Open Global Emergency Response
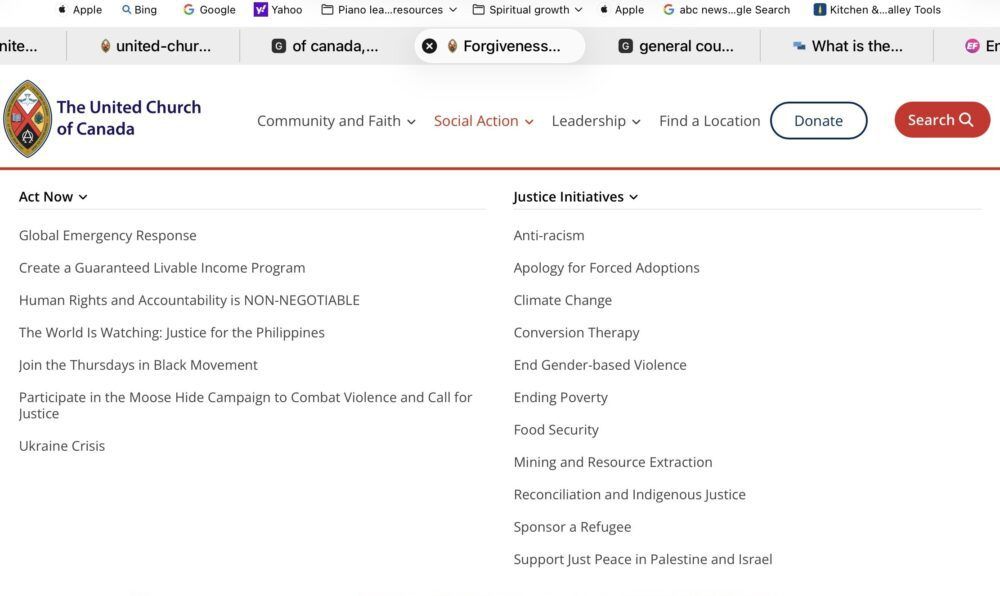Screen dimensions: 1000x596 coord(108,235)
